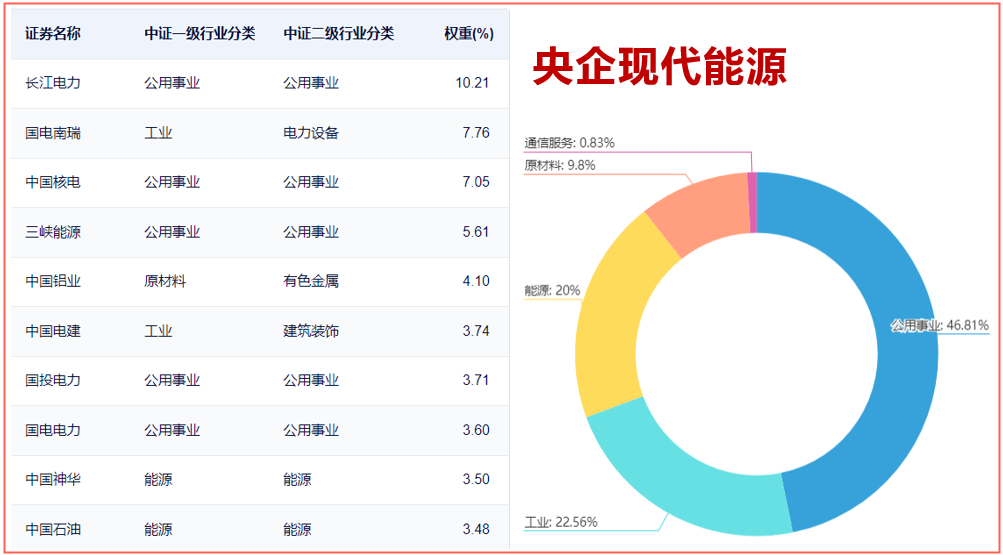Screen dimensions: 1003x555
Task: Open 中国核电 in the table
Action: 53,182
